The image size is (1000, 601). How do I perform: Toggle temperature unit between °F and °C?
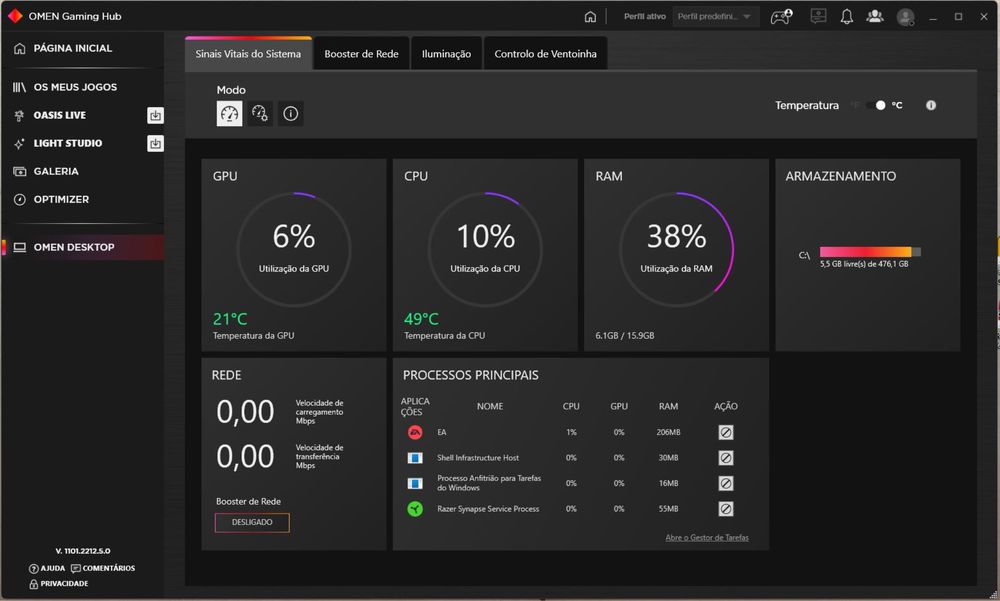click(x=876, y=105)
